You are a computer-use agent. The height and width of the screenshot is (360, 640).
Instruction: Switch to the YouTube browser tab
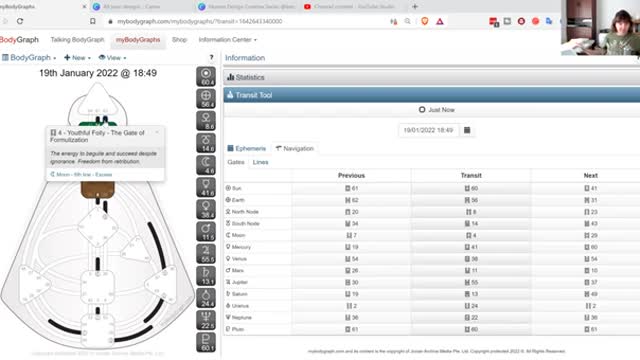click(351, 7)
